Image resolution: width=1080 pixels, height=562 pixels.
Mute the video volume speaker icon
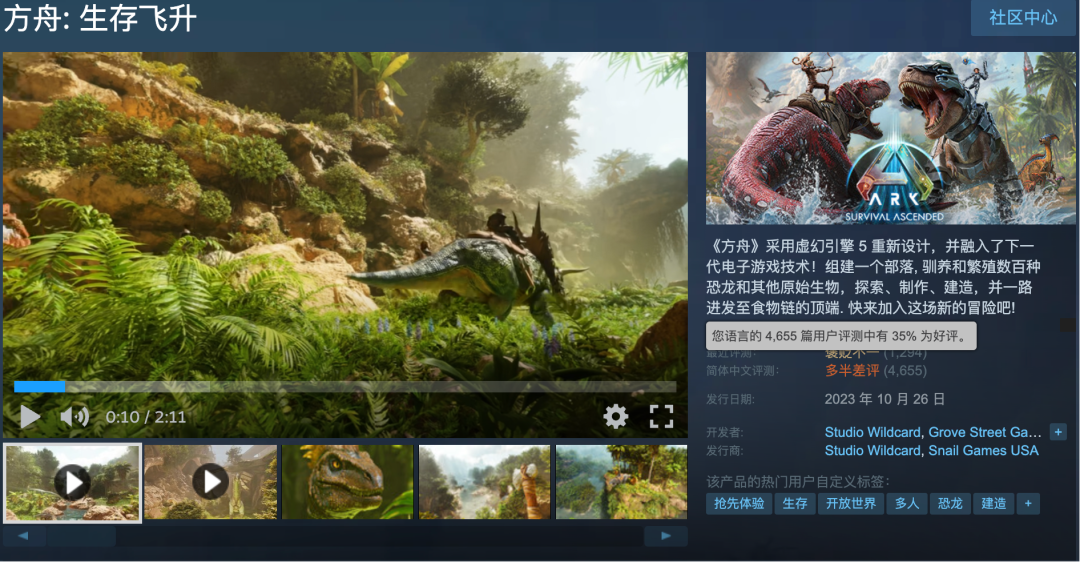click(74, 417)
